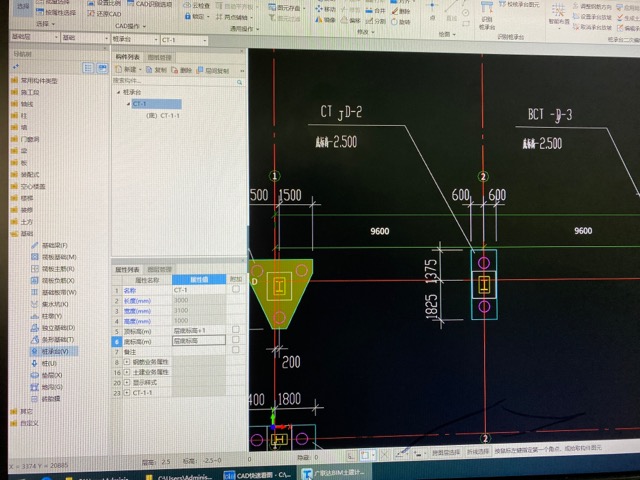Viewport: 640px width, 480px height.
Task: Select 条形基础(T) component type
Action: pyautogui.click(x=52, y=340)
